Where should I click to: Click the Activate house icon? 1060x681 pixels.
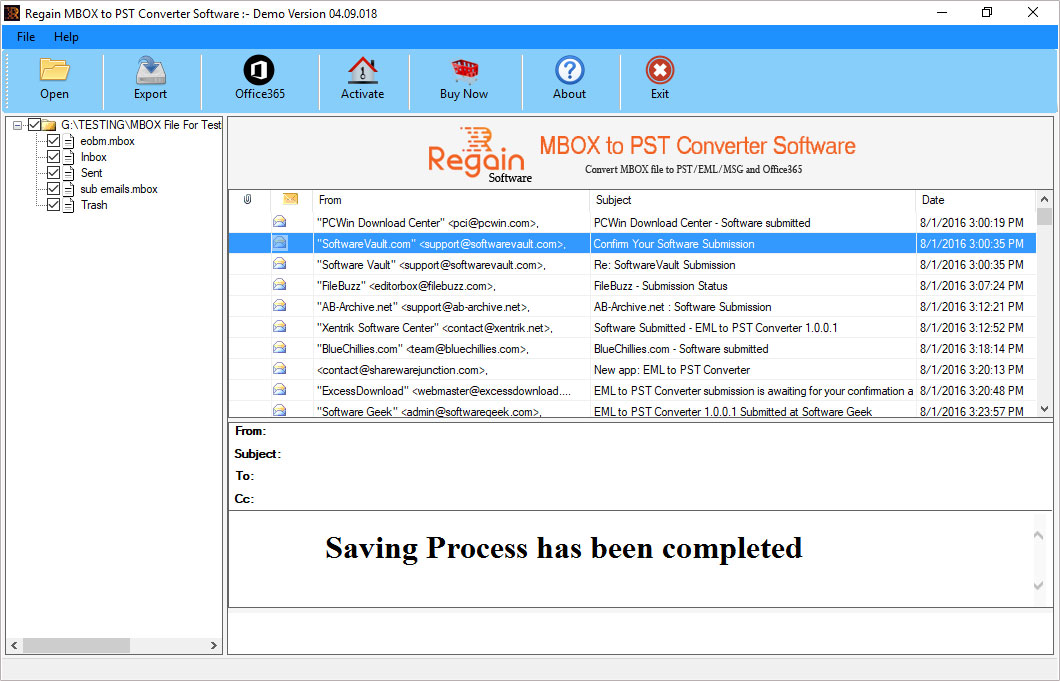pyautogui.click(x=362, y=70)
